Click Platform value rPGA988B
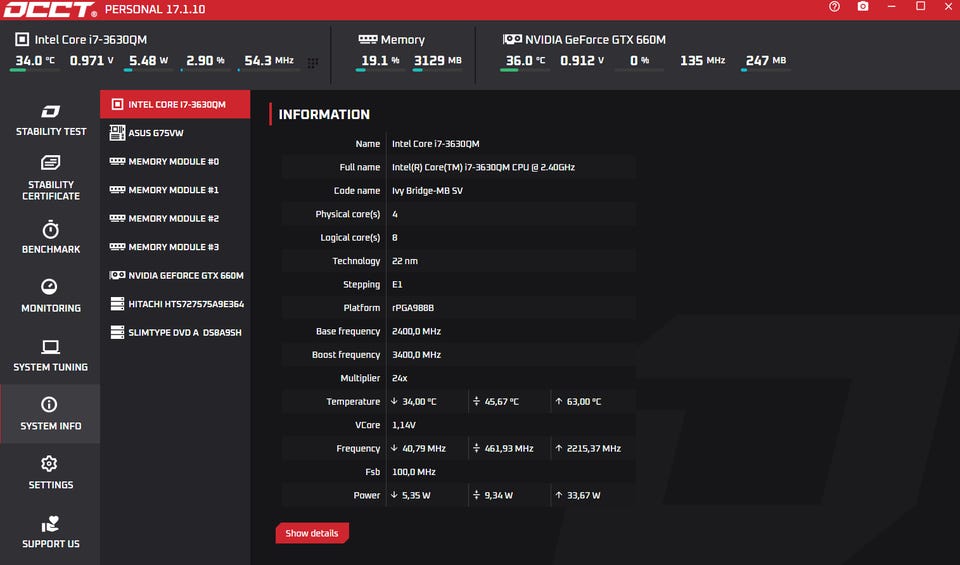 click(413, 308)
